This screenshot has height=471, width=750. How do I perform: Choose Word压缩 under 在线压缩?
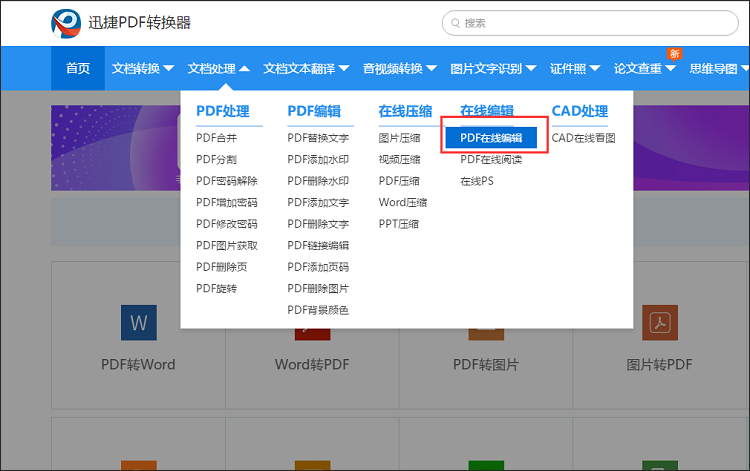click(x=402, y=203)
